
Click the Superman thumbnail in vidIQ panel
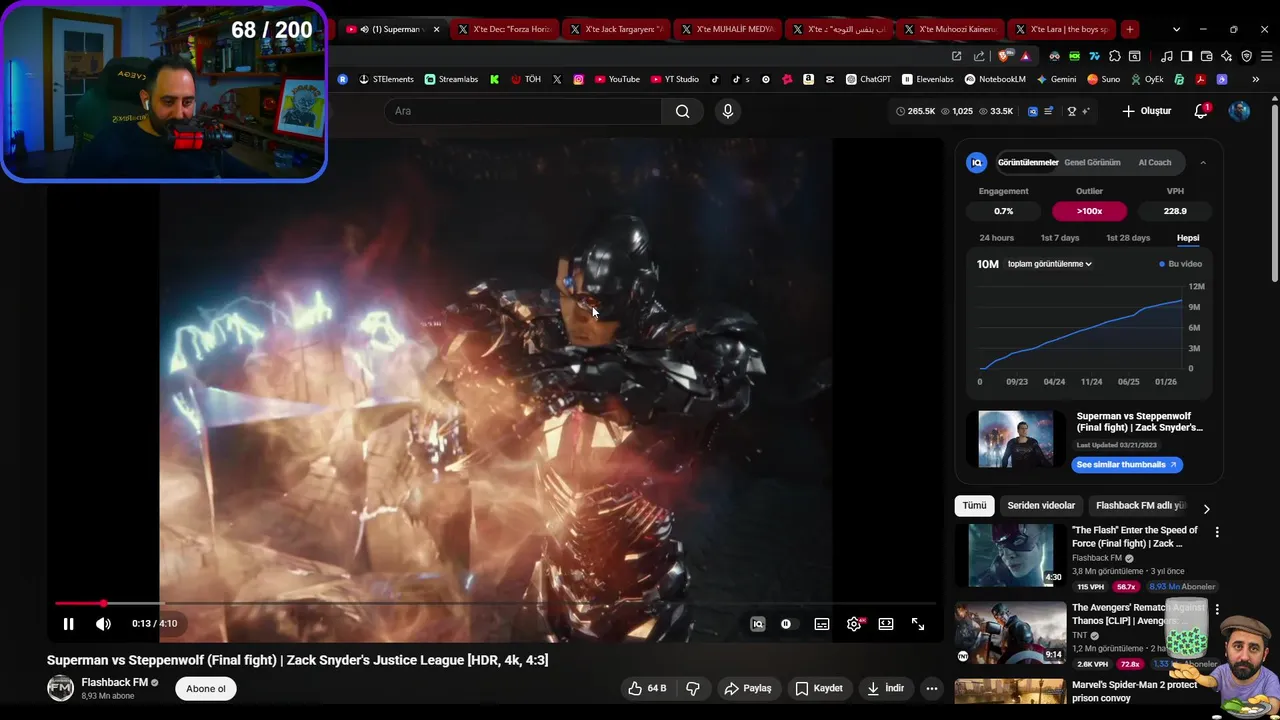1016,439
